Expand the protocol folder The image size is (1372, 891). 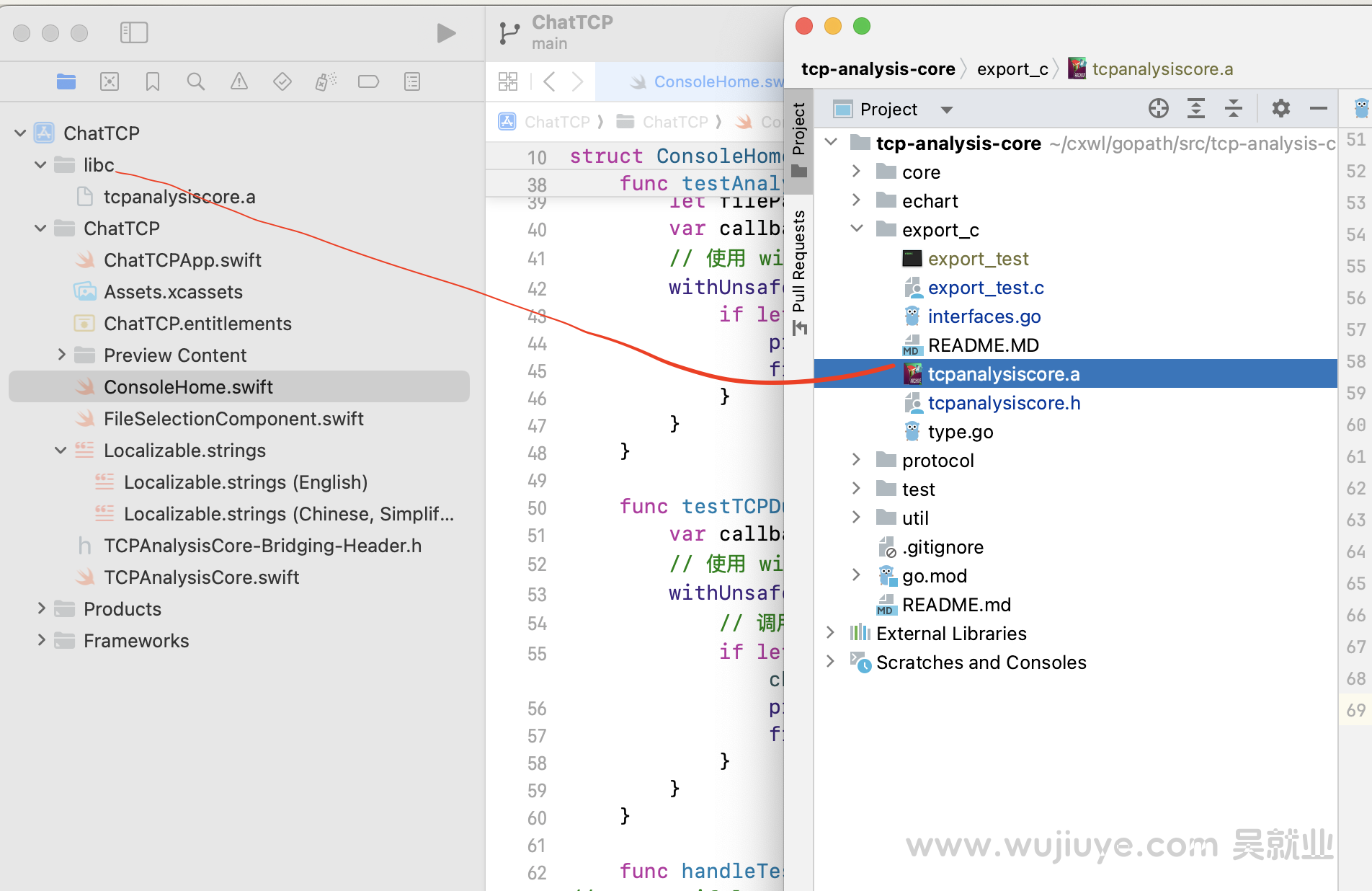[856, 459]
